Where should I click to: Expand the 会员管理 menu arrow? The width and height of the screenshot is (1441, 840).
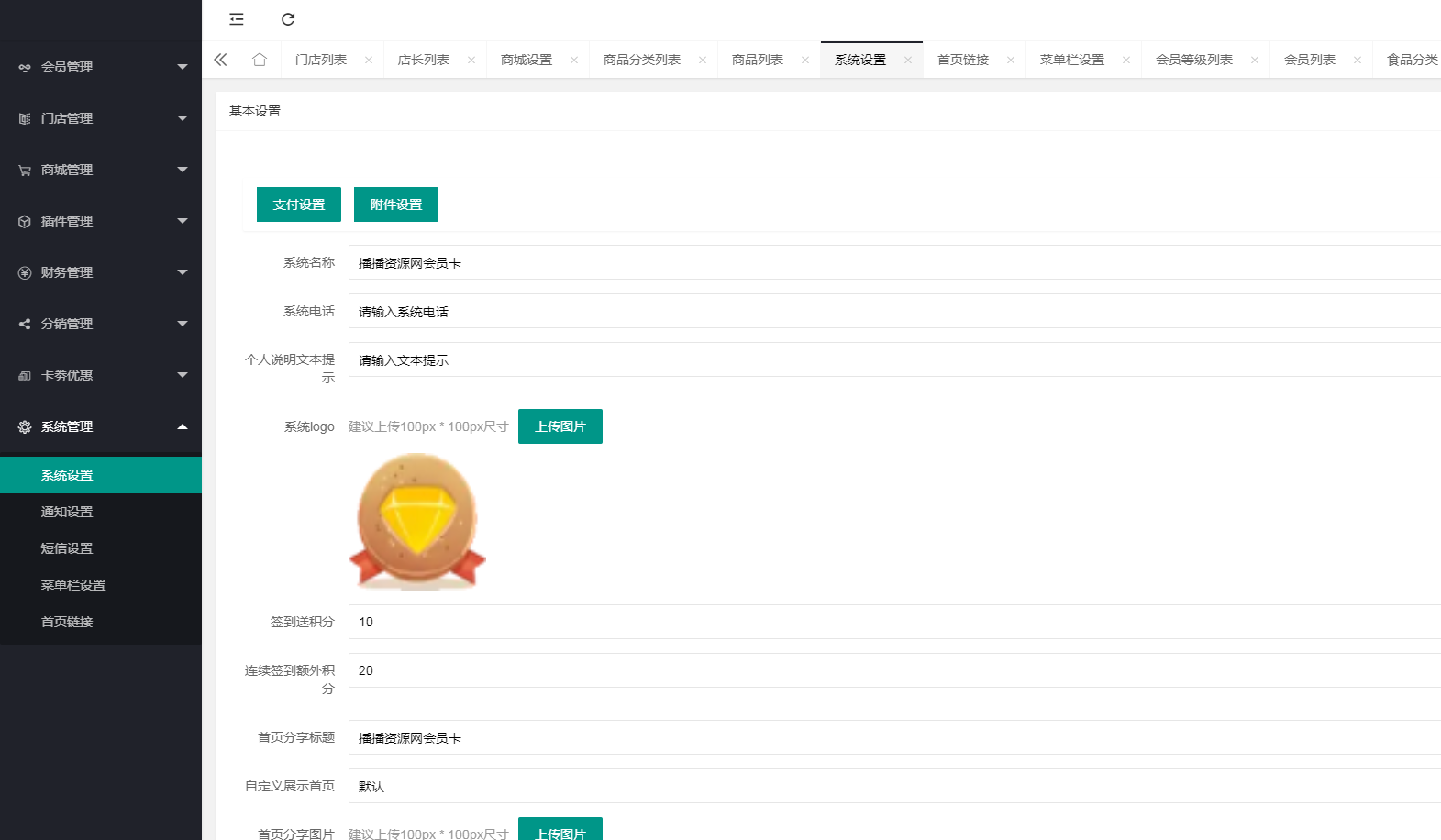[x=183, y=67]
